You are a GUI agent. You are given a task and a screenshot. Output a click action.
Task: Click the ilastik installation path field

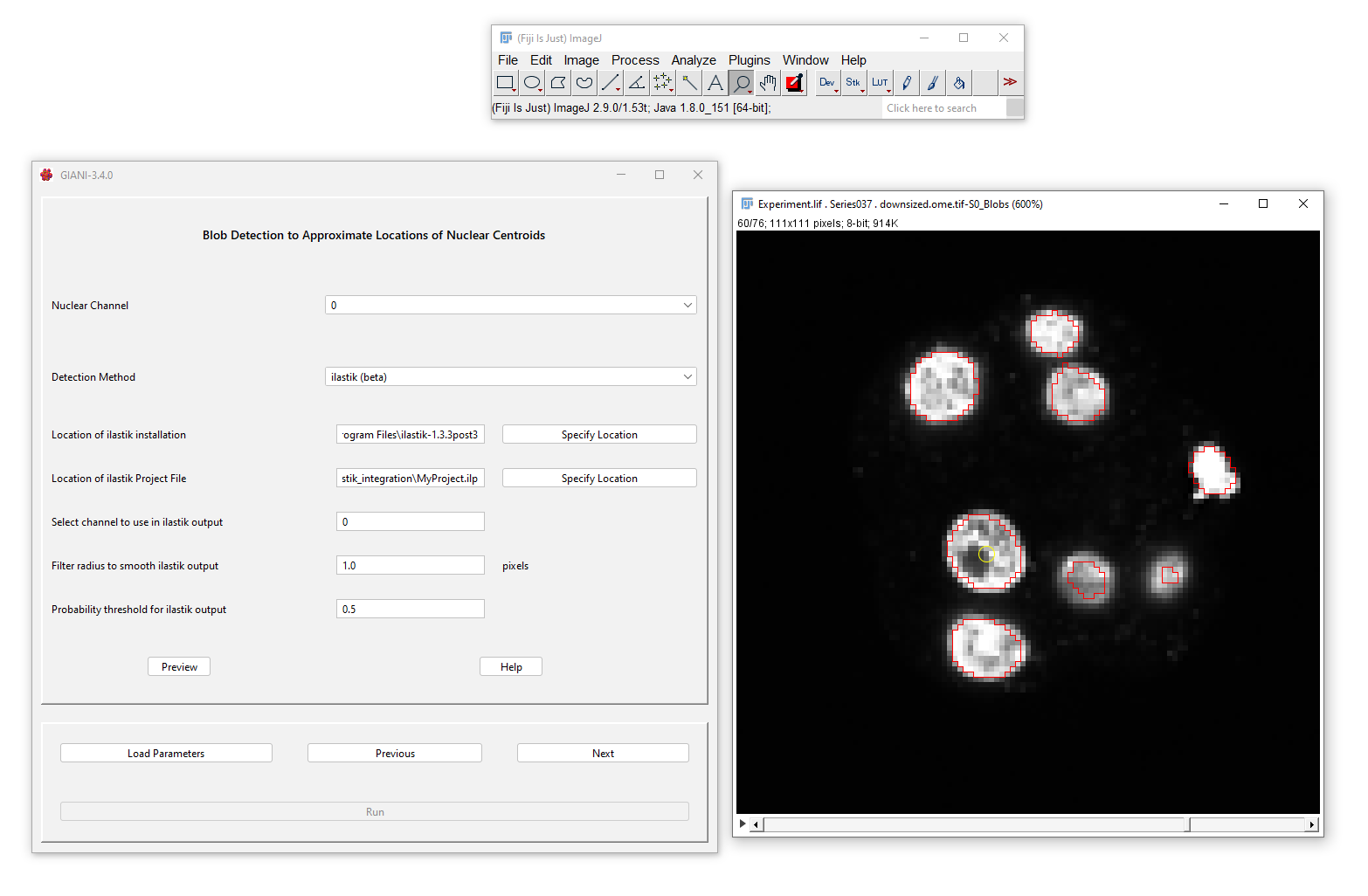point(411,434)
